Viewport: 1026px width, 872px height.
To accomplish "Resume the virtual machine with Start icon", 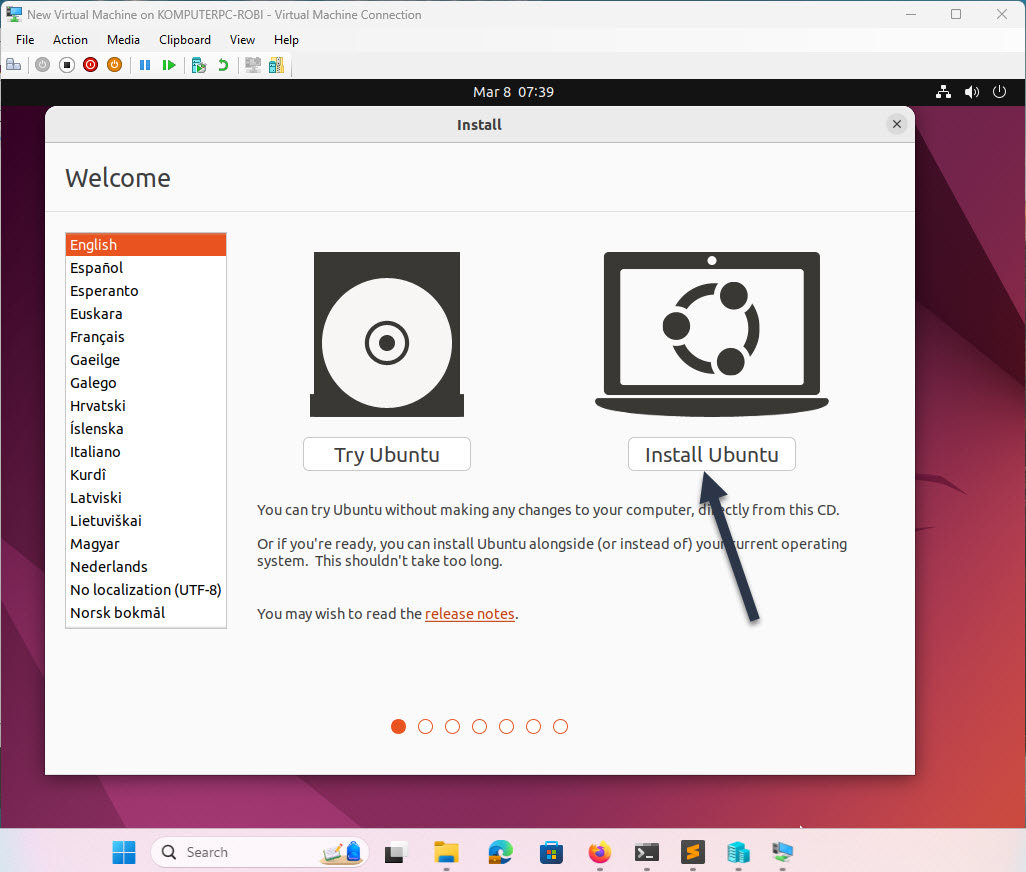I will (x=170, y=64).
